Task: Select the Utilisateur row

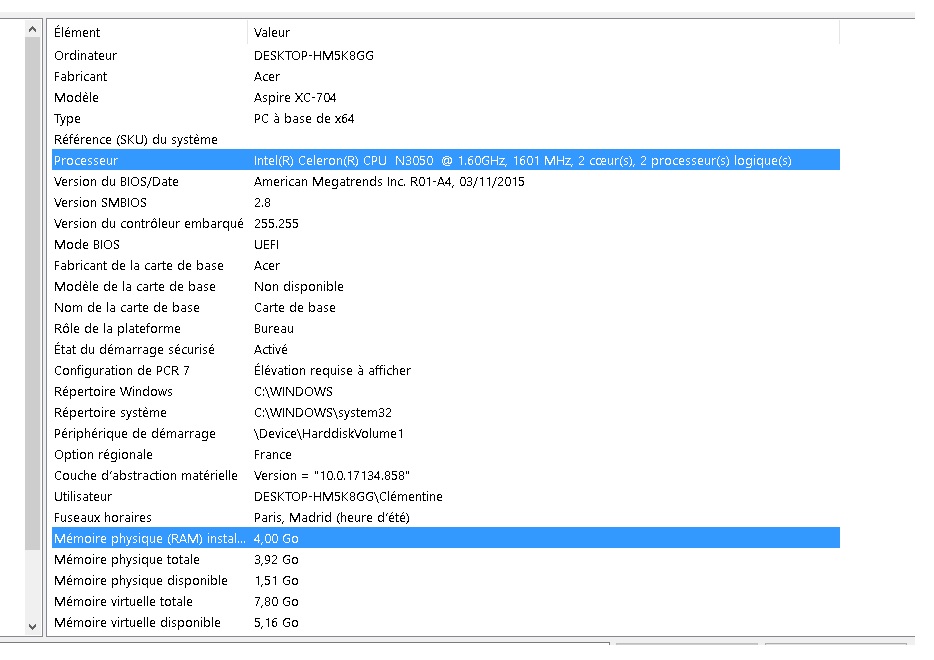Action: (446, 496)
